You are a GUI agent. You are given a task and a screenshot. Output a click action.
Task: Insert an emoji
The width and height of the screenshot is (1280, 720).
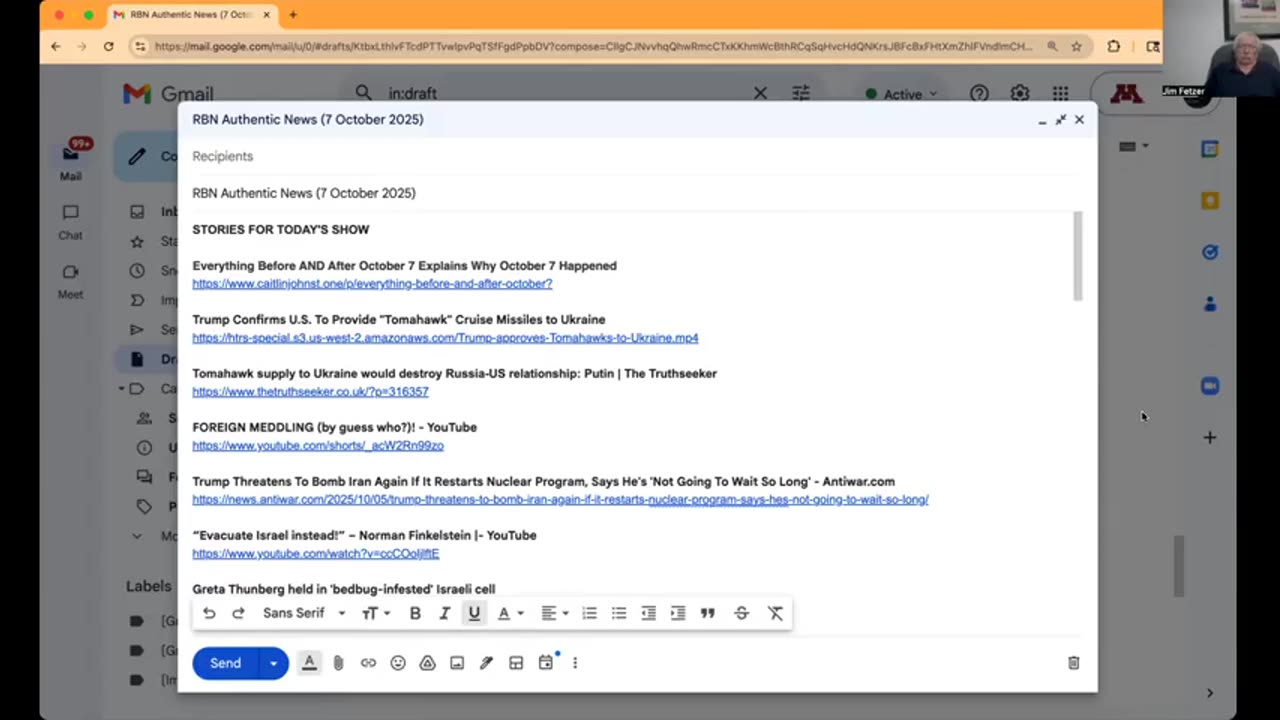(x=398, y=663)
